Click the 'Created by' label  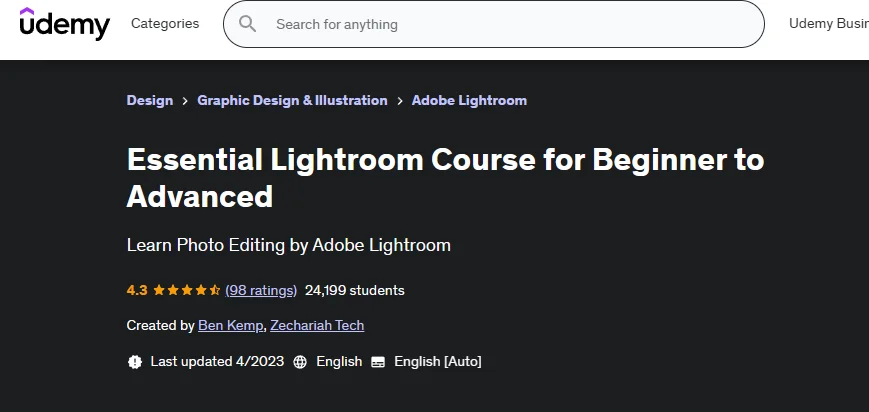point(160,325)
